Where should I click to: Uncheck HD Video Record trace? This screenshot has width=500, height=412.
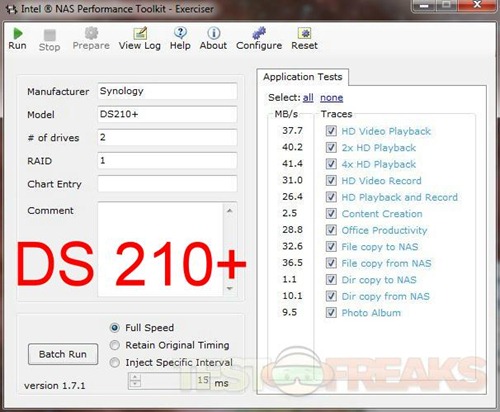[x=331, y=180]
